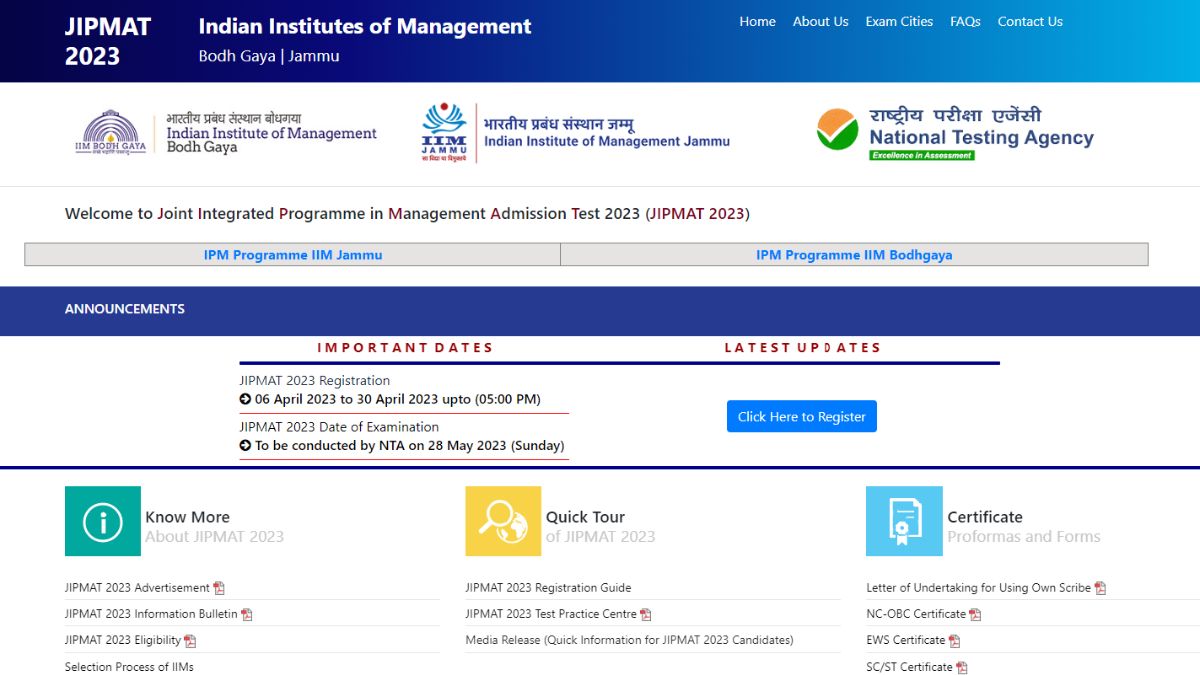Viewport: 1200px width, 675px height.
Task: Open Contact Us page
Action: [x=1030, y=21]
